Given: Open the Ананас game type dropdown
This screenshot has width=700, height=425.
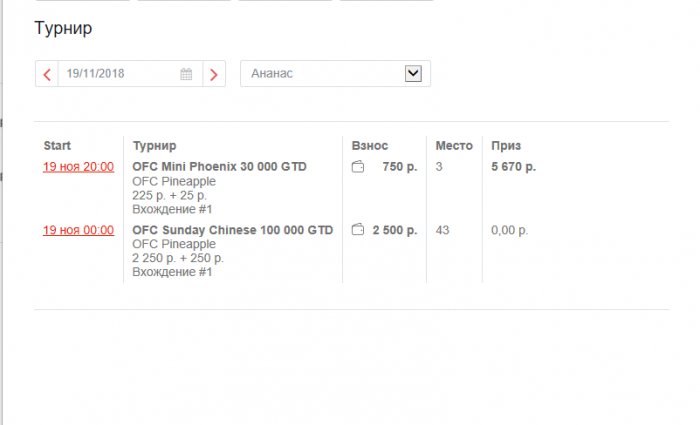Looking at the screenshot, I should (x=335, y=74).
